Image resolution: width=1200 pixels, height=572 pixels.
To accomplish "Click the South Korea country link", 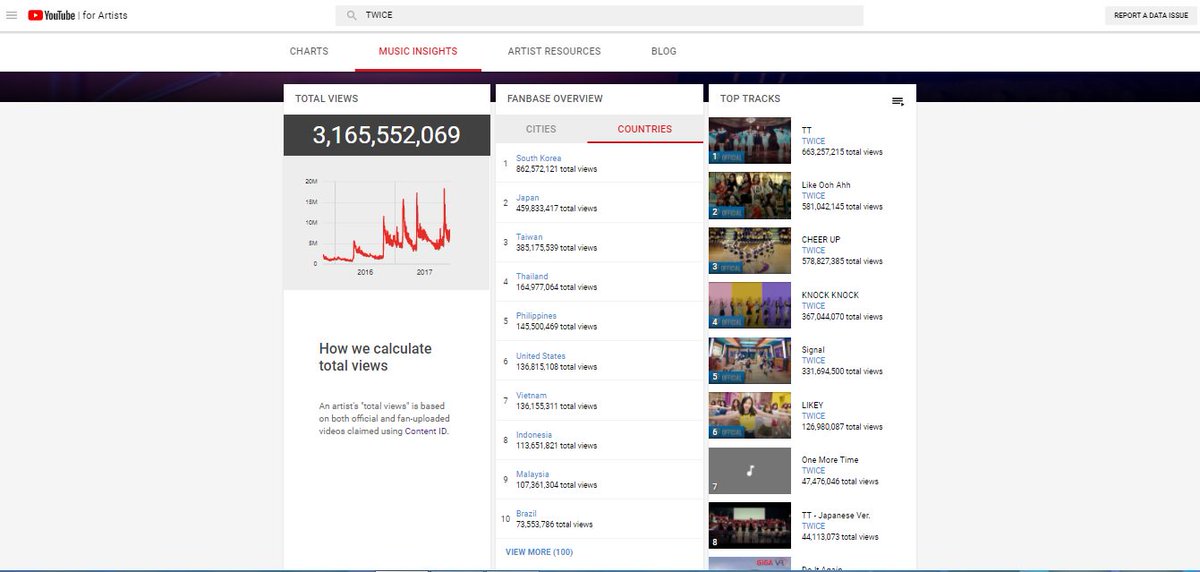I will (538, 158).
